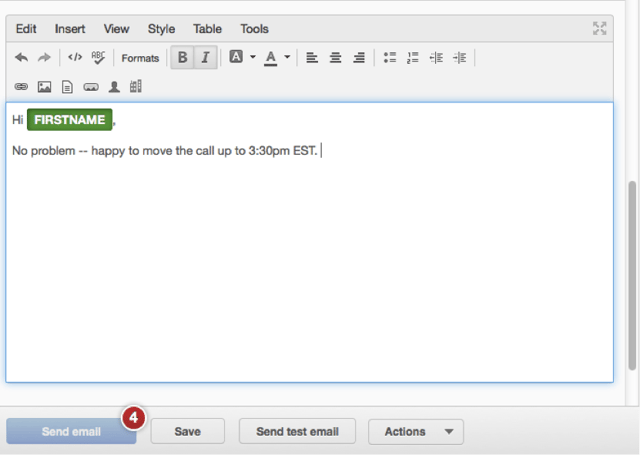Click the decrease indent icon
This screenshot has width=640, height=455.
[436, 58]
